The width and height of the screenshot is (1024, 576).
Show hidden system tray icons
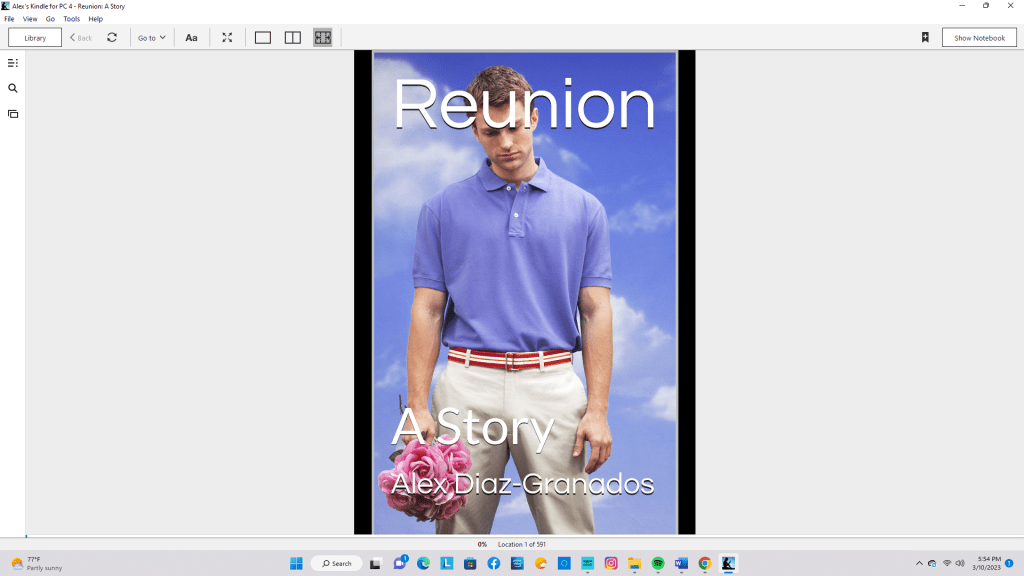pos(919,563)
